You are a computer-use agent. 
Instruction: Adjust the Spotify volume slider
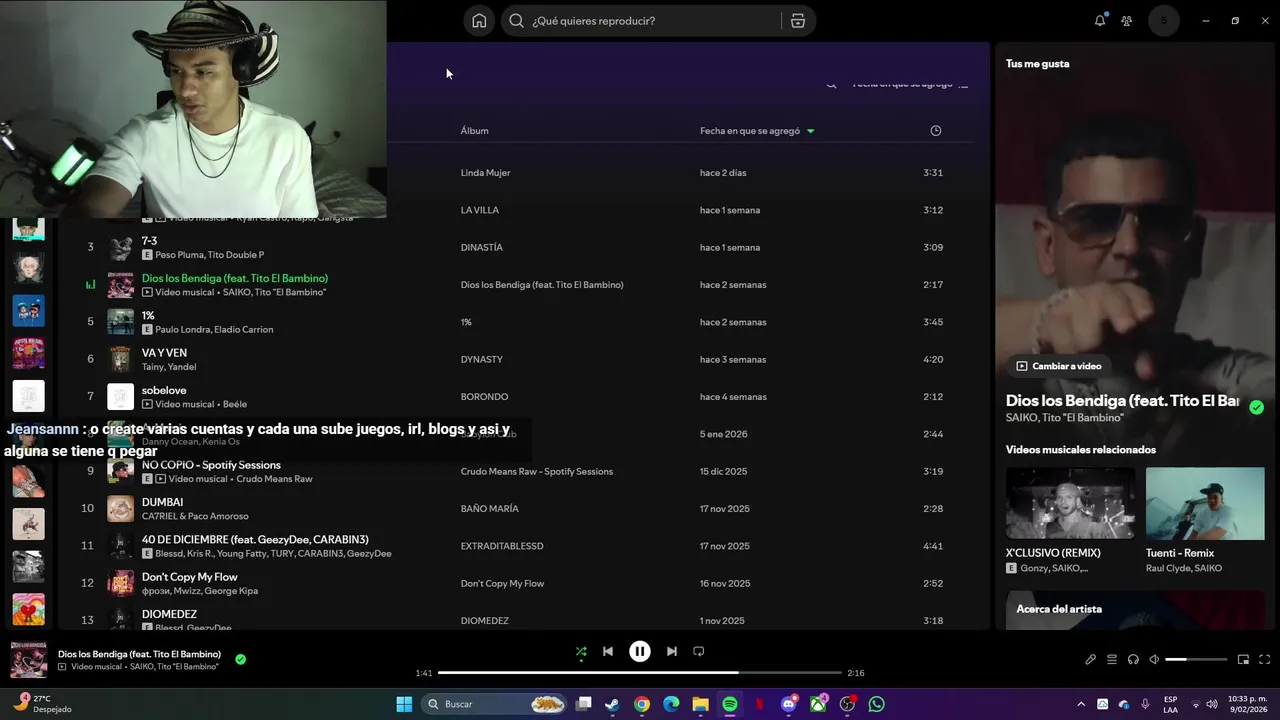(x=1196, y=660)
